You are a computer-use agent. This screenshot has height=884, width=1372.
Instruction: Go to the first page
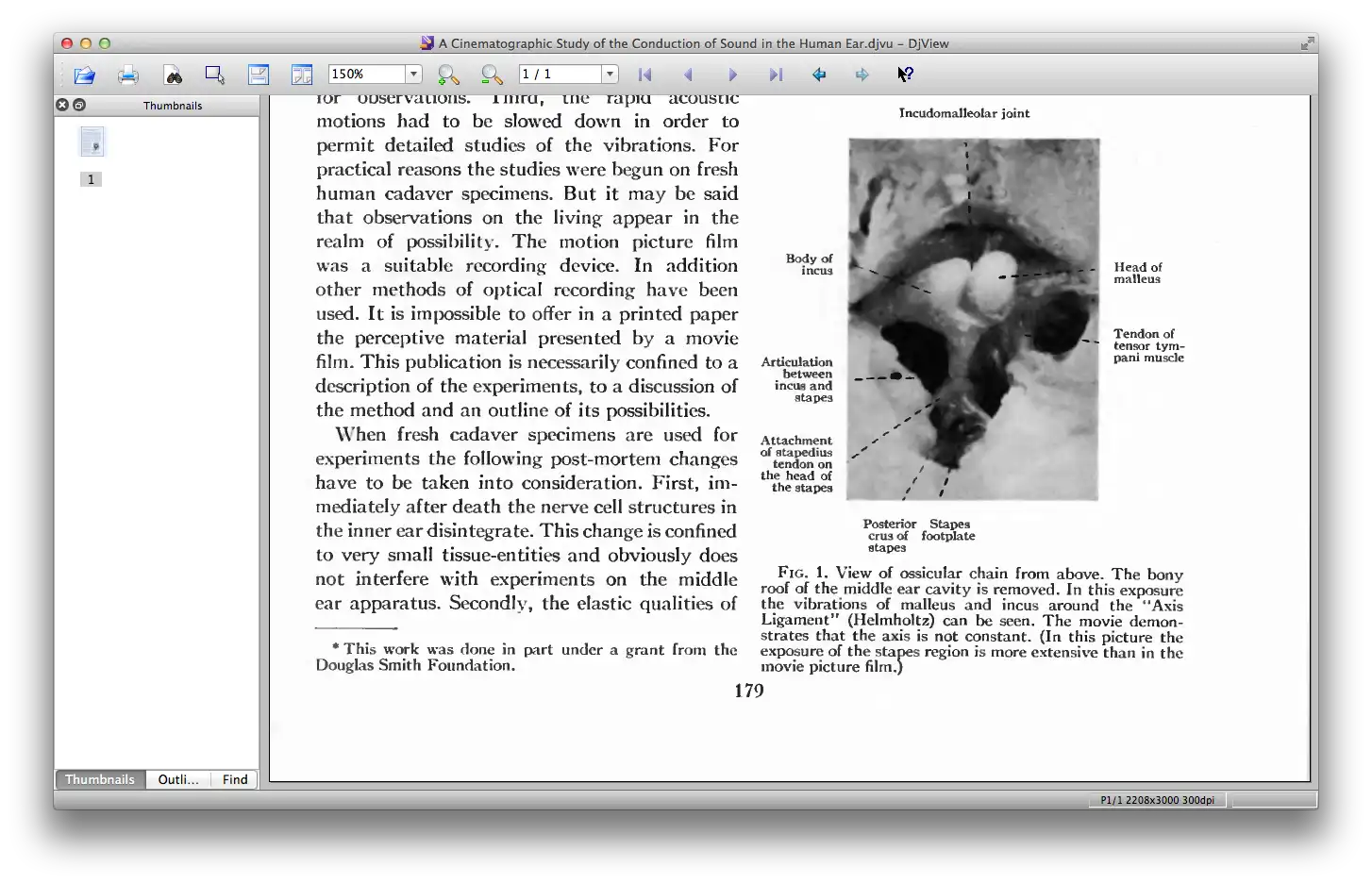tap(645, 75)
